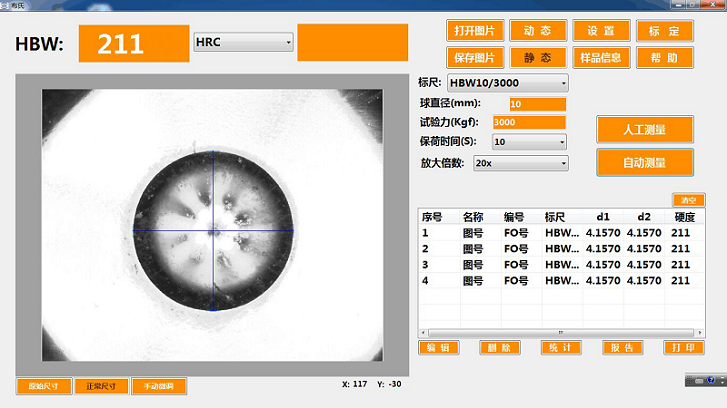
Task: Click the 保存图片 (save image) button
Action: click(474, 57)
